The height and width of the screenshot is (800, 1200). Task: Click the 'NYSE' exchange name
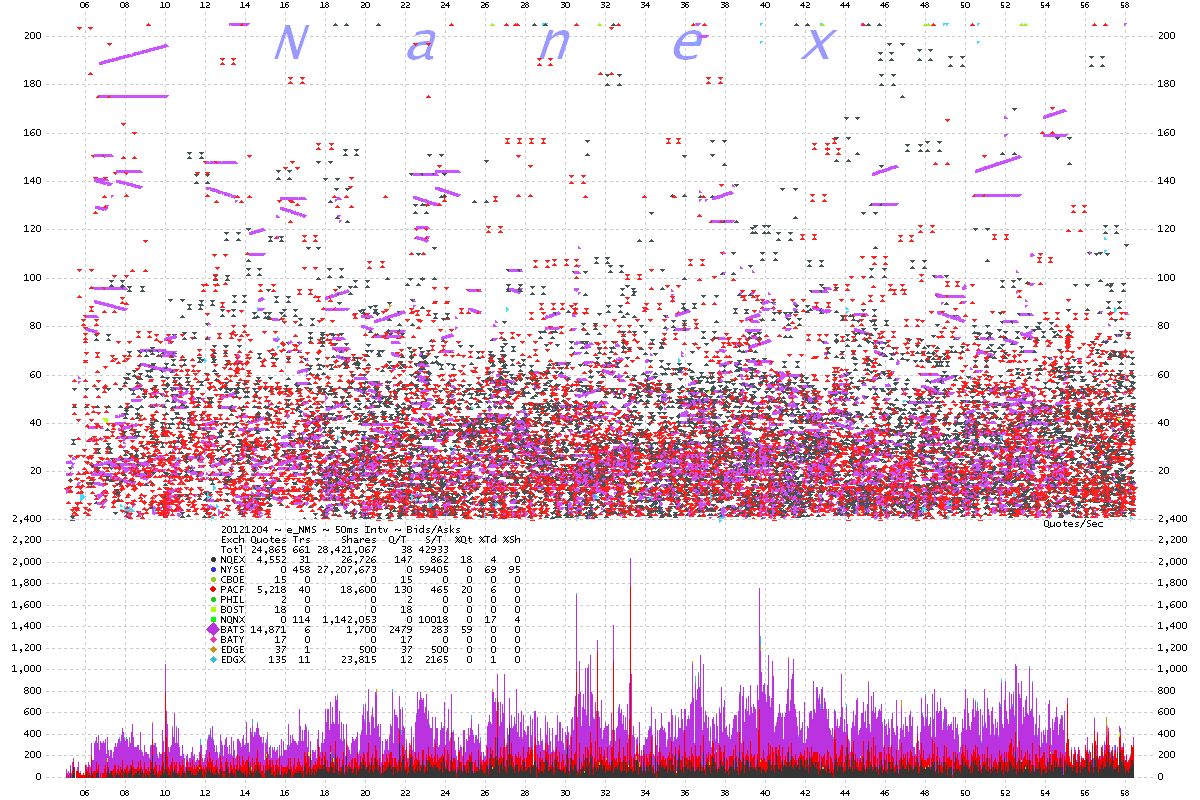[232, 570]
